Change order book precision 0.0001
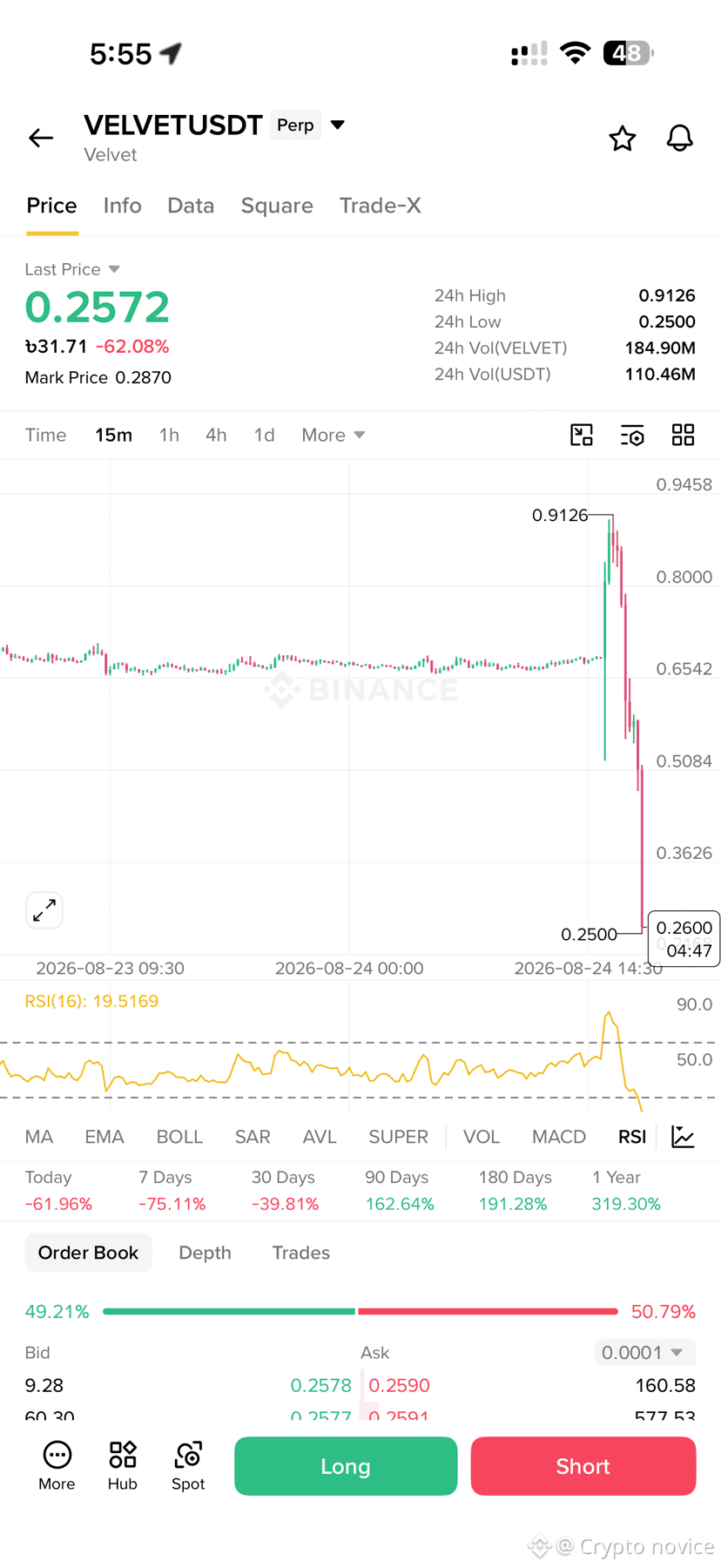Image resolution: width=721 pixels, height=1568 pixels. point(644,1352)
